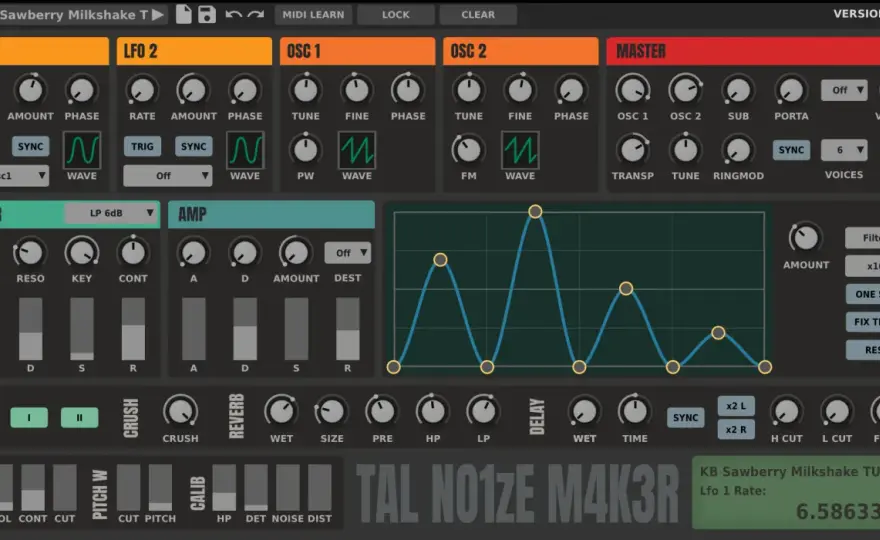Click the LFO 2 Rate knob

tap(142, 90)
